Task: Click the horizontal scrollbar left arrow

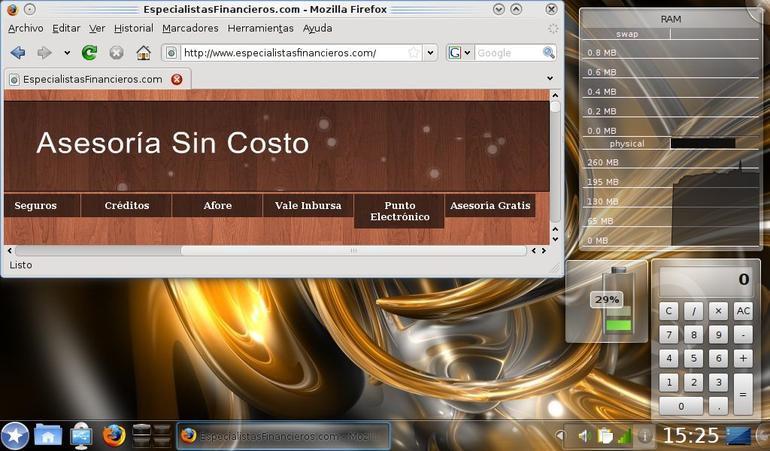Action: coord(10,251)
